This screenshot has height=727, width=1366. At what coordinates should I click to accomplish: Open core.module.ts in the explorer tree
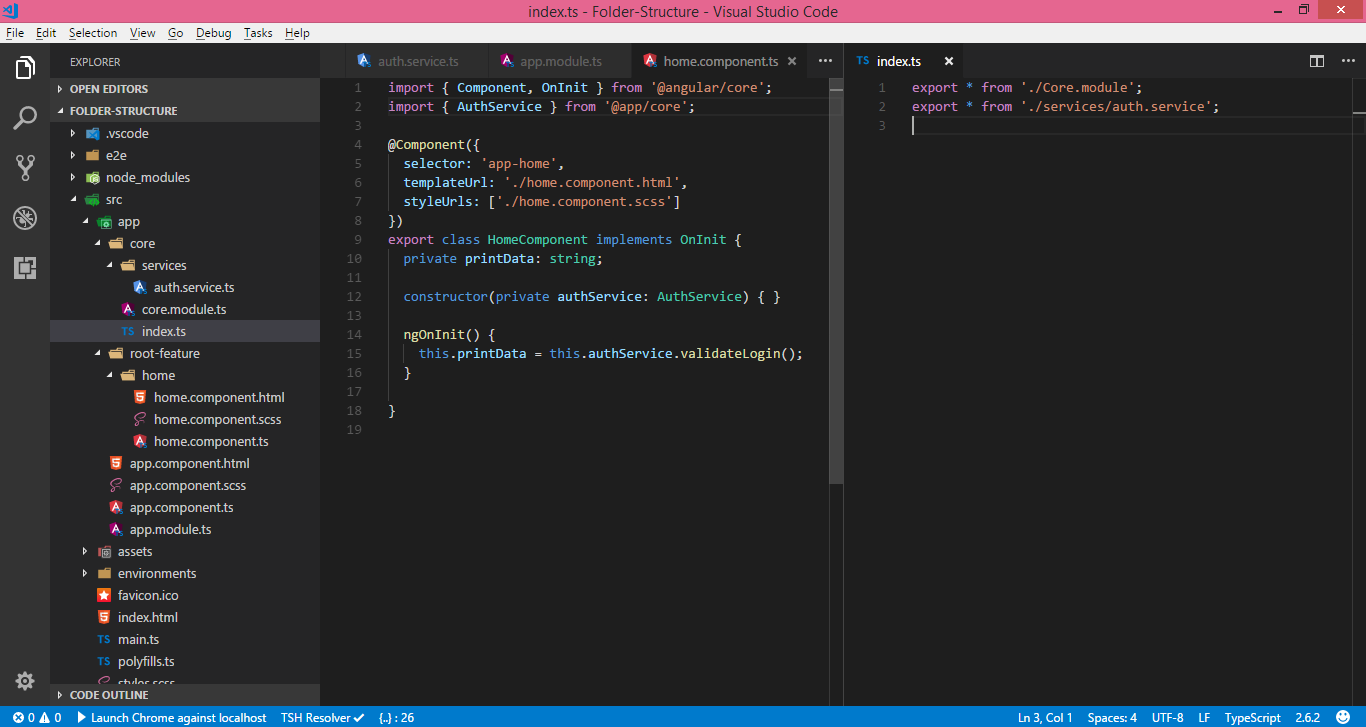pos(185,309)
